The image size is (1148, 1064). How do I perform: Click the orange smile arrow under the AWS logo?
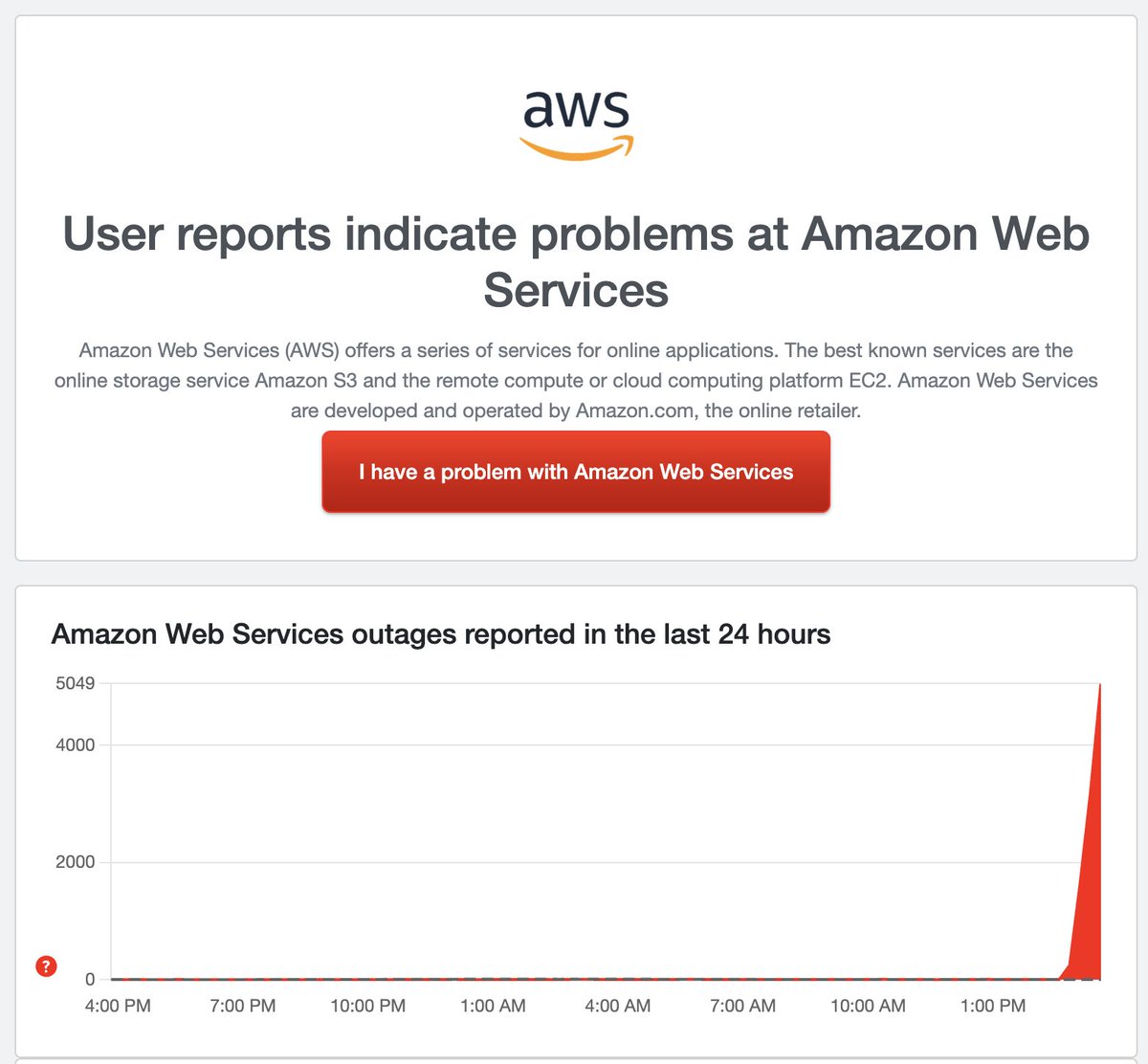(x=576, y=148)
